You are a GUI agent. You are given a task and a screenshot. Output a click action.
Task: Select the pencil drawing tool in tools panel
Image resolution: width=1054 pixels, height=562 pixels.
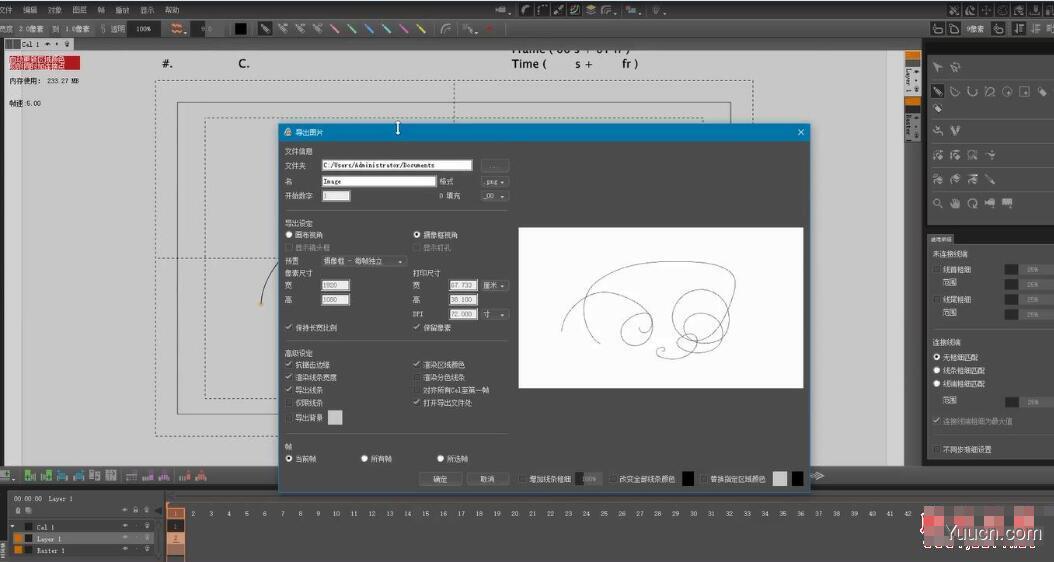(x=938, y=91)
